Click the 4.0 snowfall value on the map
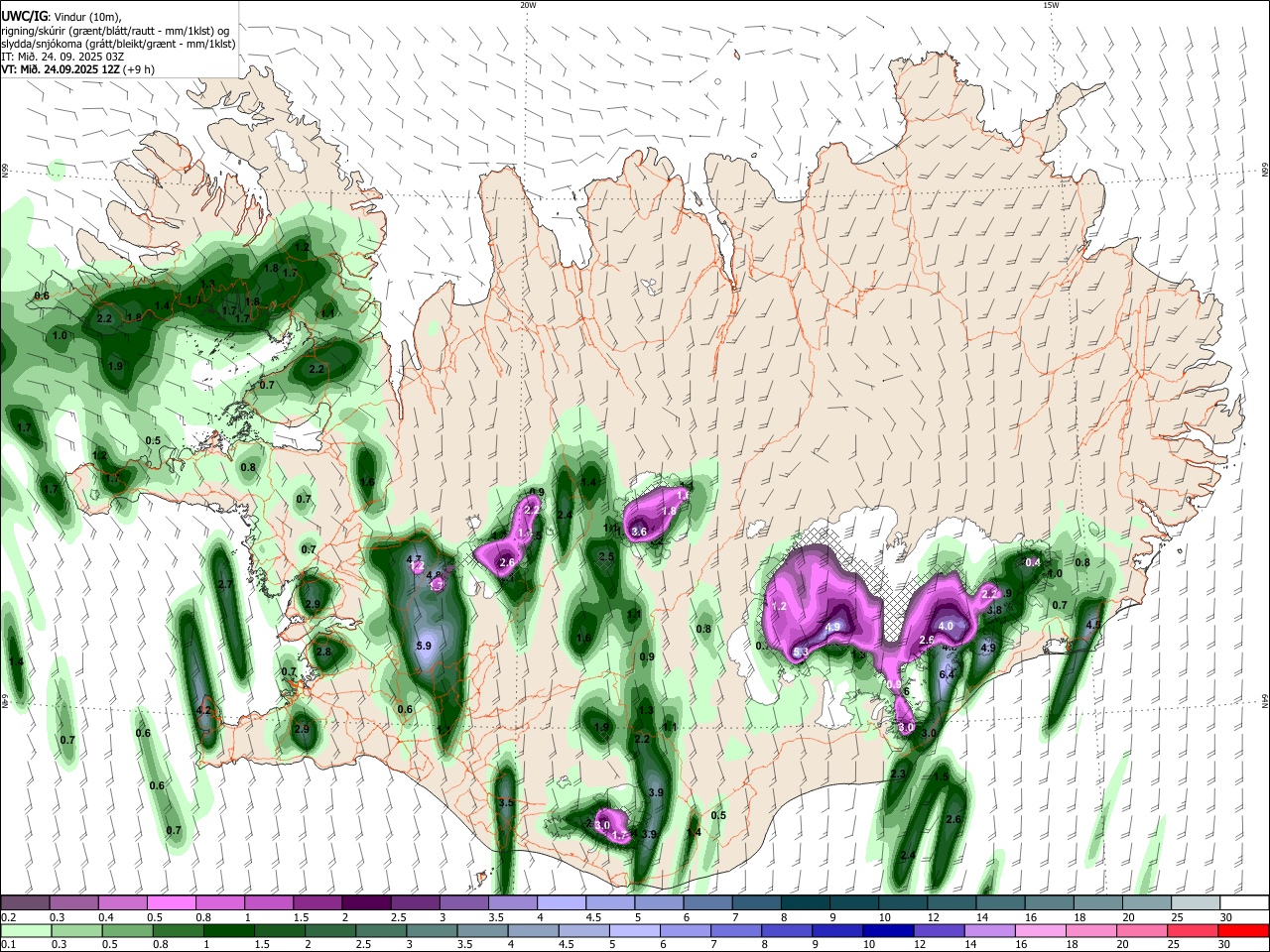1270x952 pixels. 946,626
